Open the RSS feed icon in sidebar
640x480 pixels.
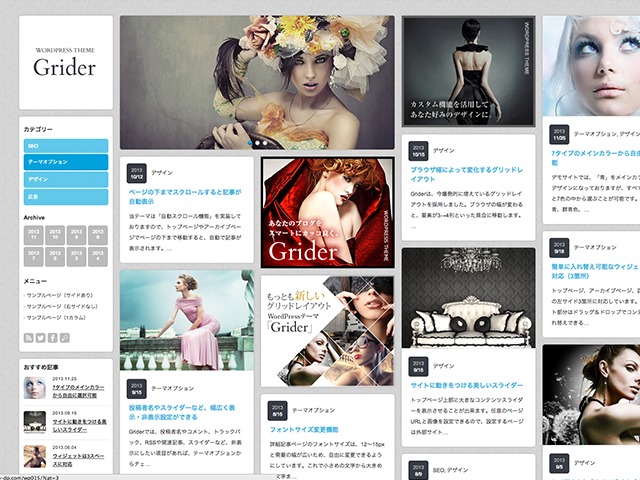click(29, 338)
